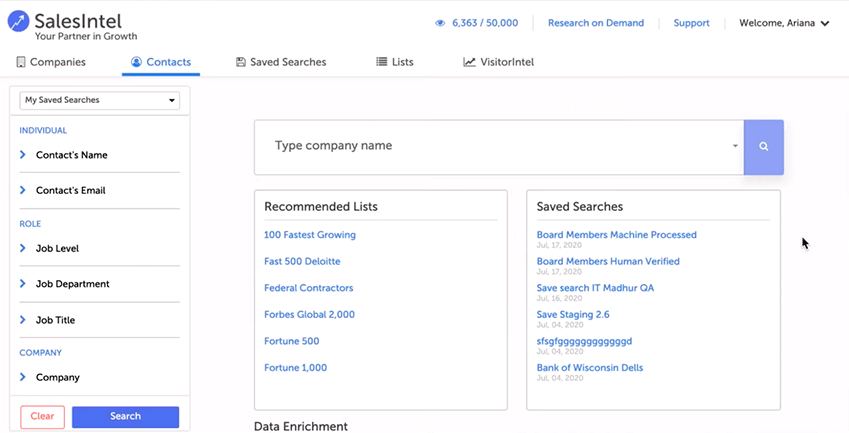Open the Support link

point(691,23)
